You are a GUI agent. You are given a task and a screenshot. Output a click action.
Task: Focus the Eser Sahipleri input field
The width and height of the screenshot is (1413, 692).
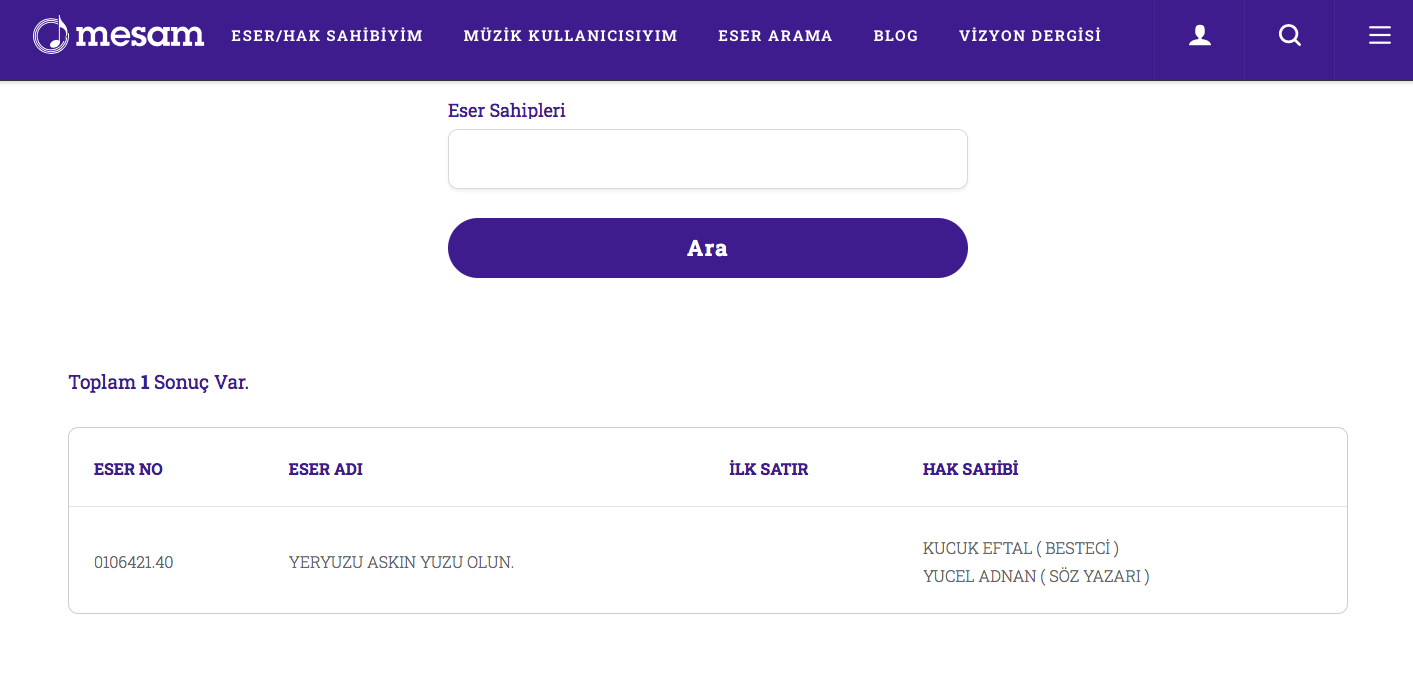707,159
